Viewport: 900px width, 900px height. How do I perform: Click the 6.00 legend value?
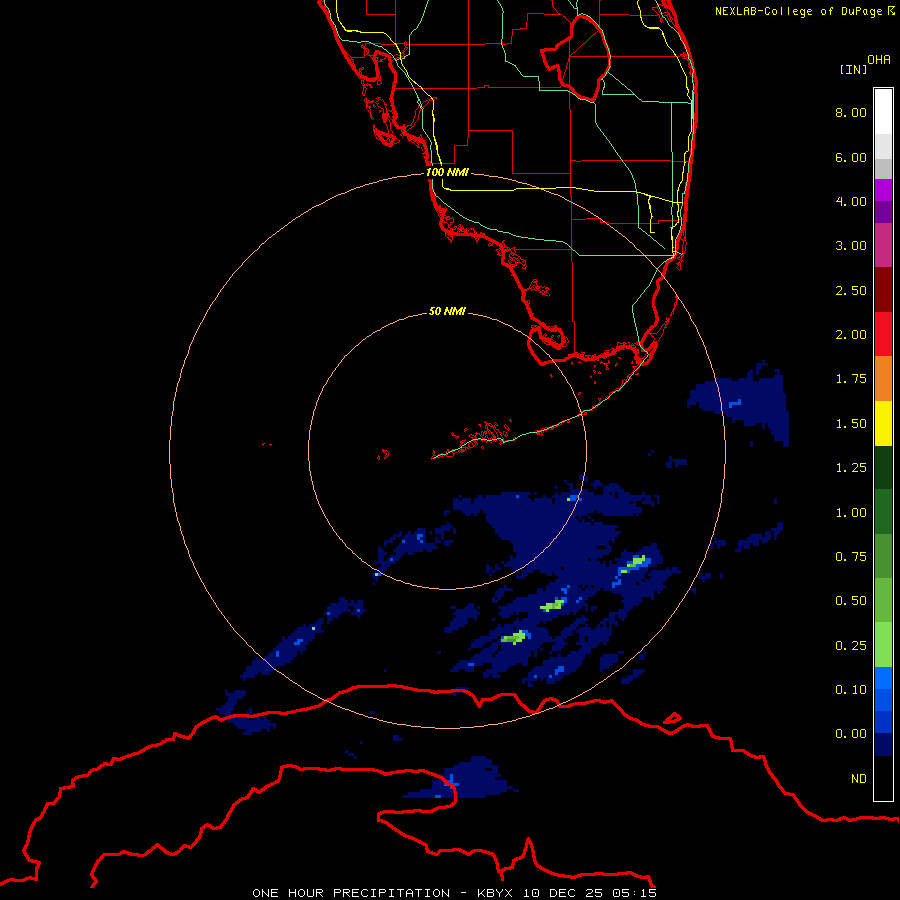click(x=851, y=157)
